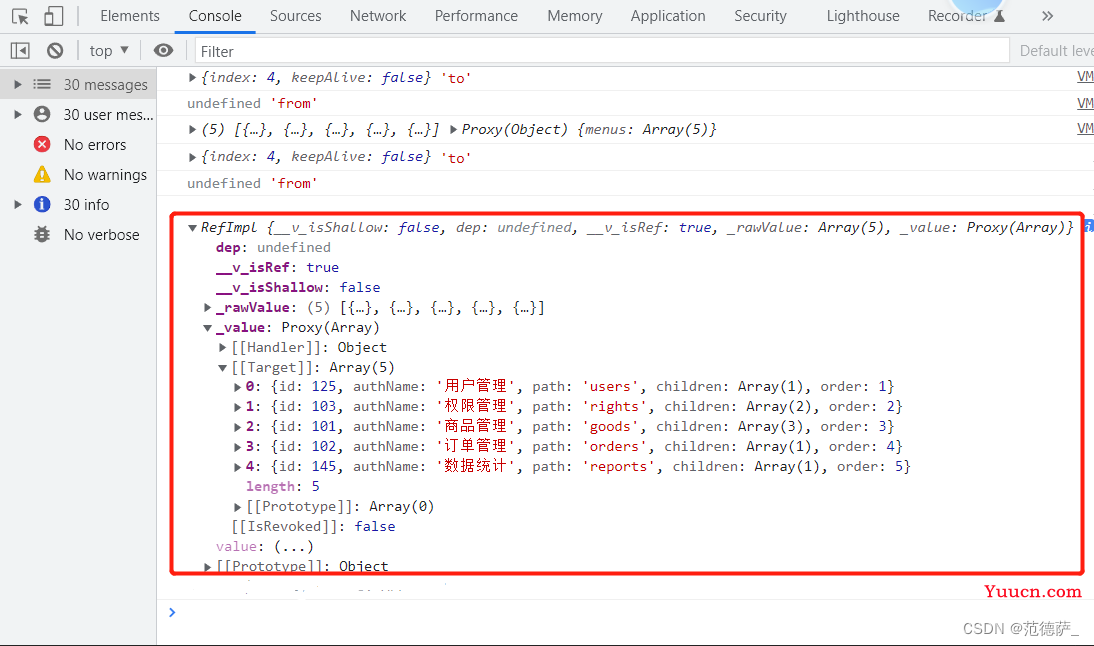Select the verbose bug icon
This screenshot has height=646, width=1094.
point(42,234)
